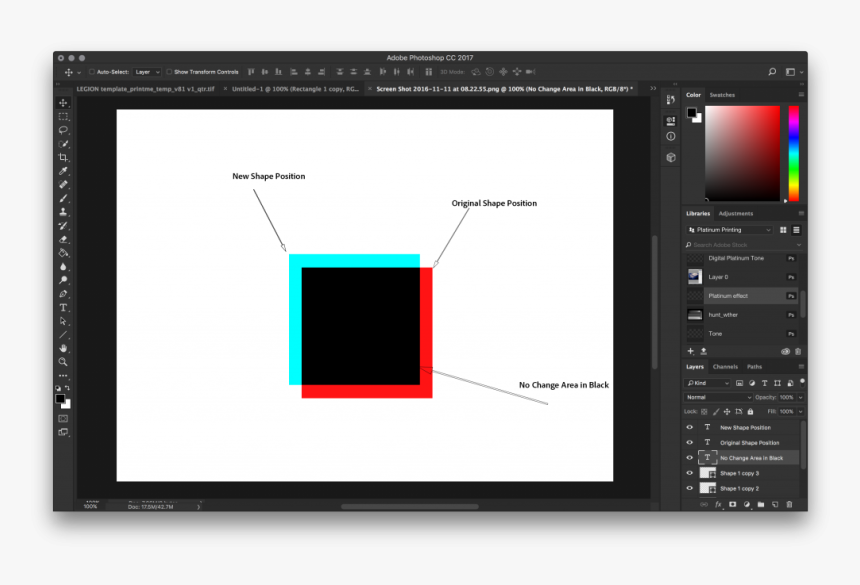The height and width of the screenshot is (585, 860).
Task: Switch to the Channels tab
Action: (725, 367)
